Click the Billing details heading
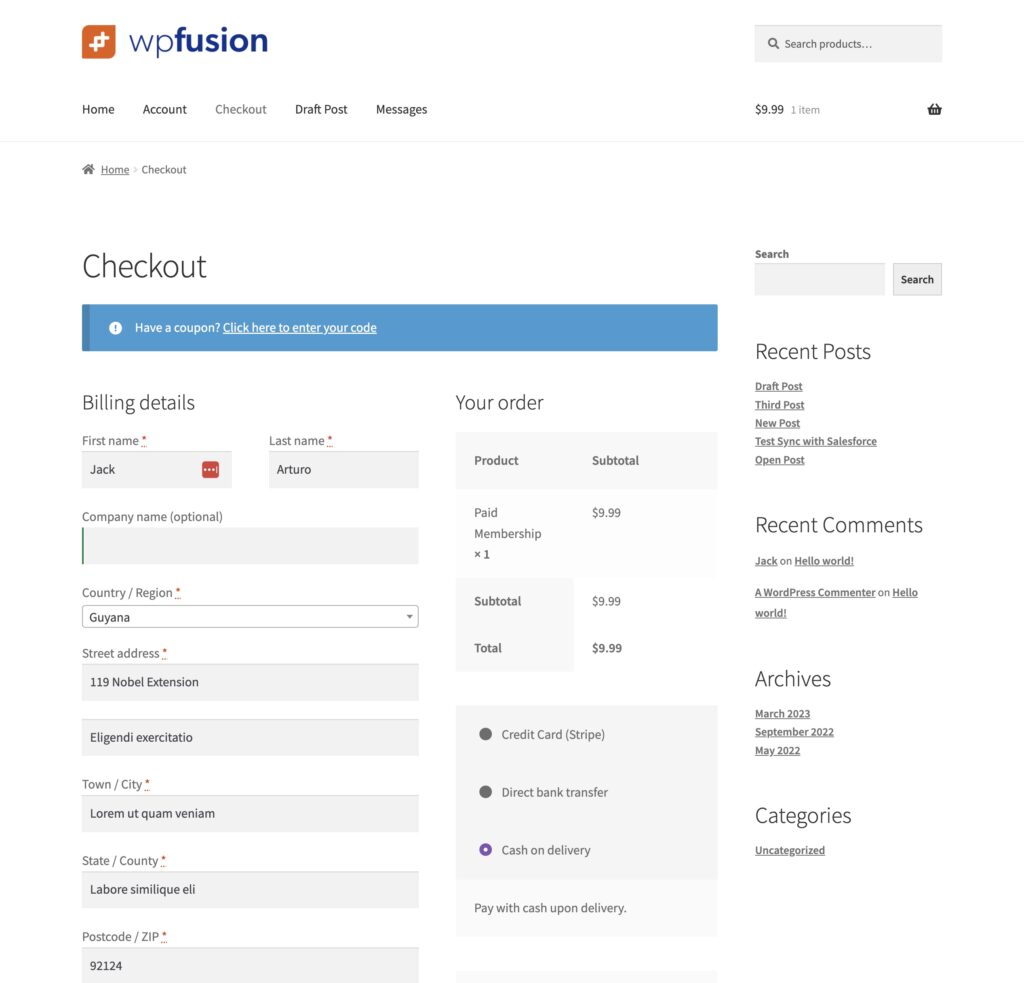The height and width of the screenshot is (983, 1024). 138,403
